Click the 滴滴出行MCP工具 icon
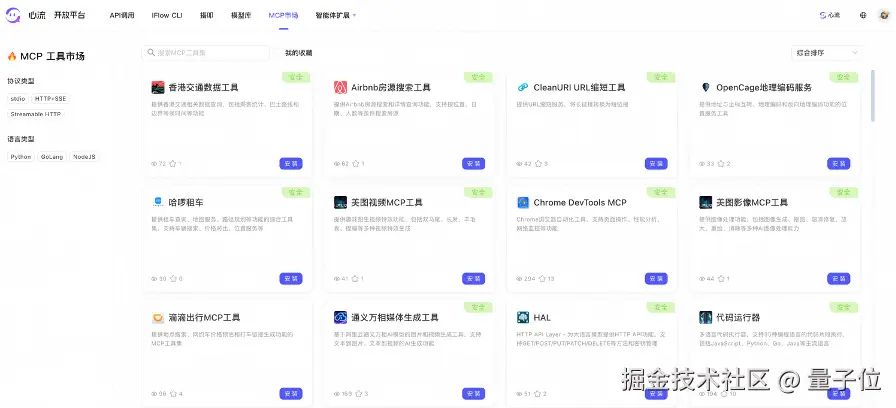896x408 pixels. coord(158,317)
